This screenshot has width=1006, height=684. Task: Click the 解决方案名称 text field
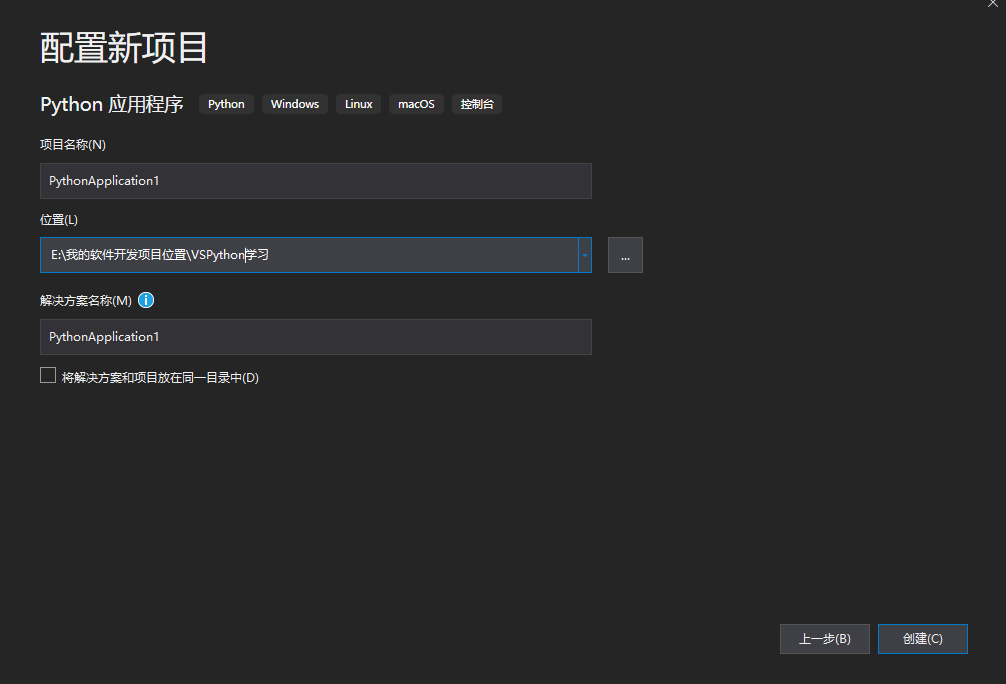click(315, 337)
